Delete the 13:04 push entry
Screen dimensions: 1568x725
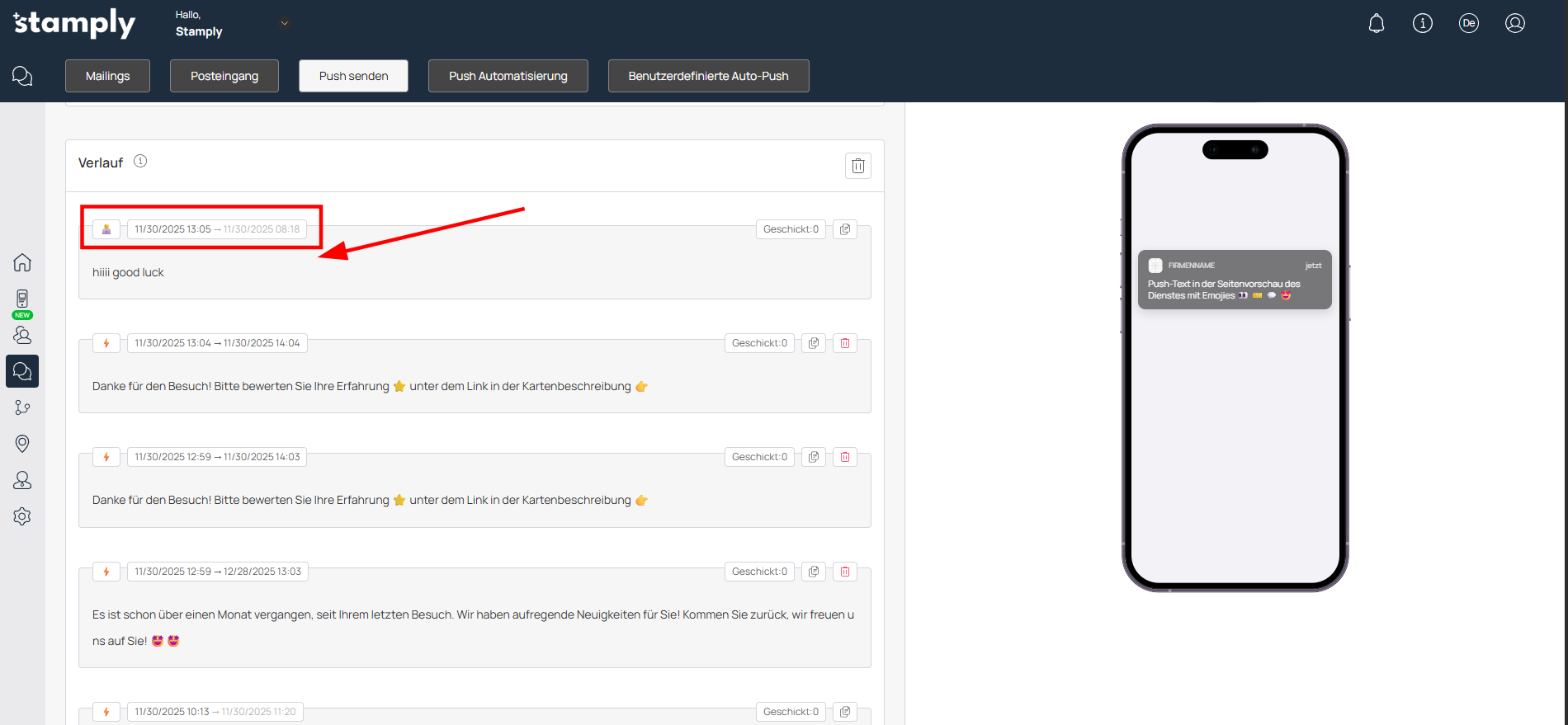(844, 343)
